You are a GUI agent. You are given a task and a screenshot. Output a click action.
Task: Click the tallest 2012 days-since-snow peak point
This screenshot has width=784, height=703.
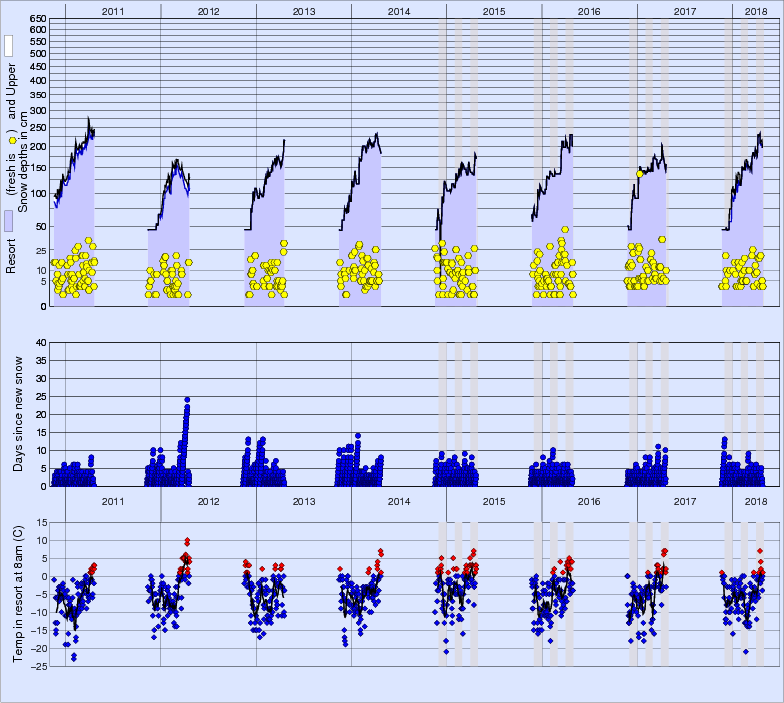click(x=187, y=400)
